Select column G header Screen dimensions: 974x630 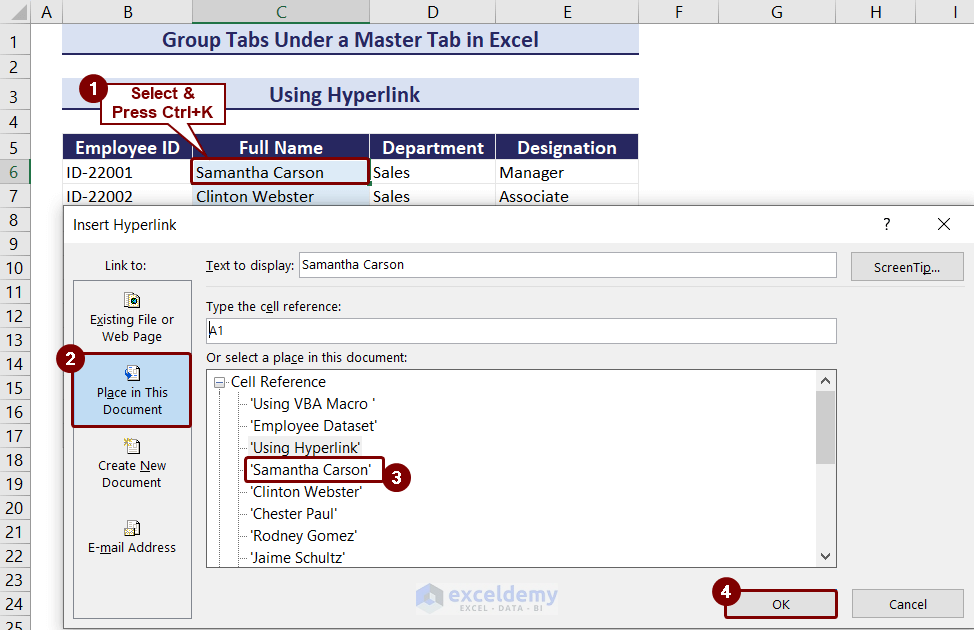776,12
